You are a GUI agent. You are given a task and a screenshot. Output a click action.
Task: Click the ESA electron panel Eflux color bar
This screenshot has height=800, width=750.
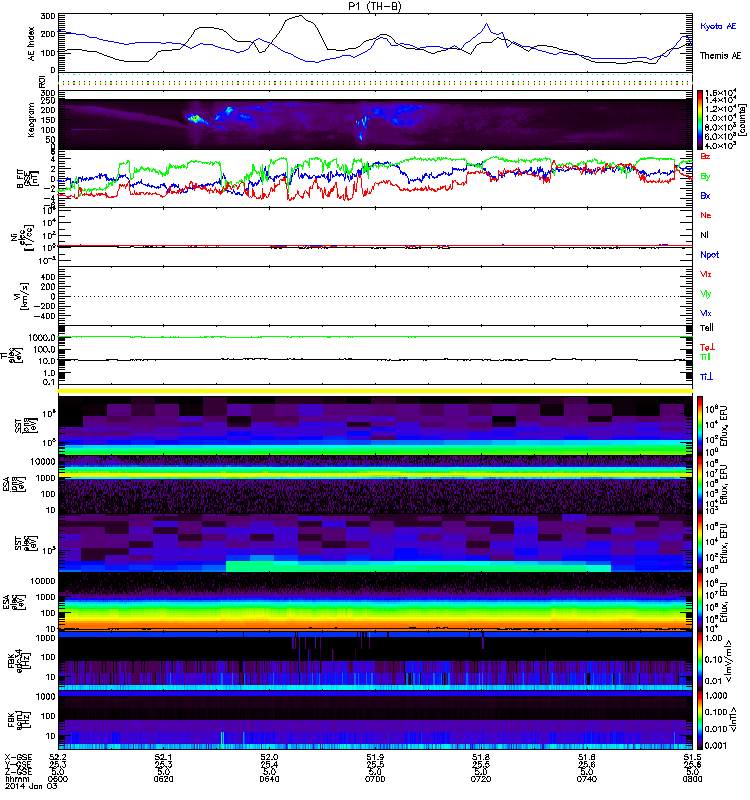[700, 602]
